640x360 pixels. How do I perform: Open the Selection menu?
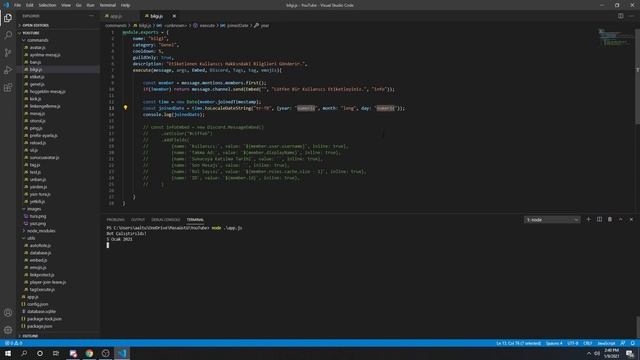[47, 5]
